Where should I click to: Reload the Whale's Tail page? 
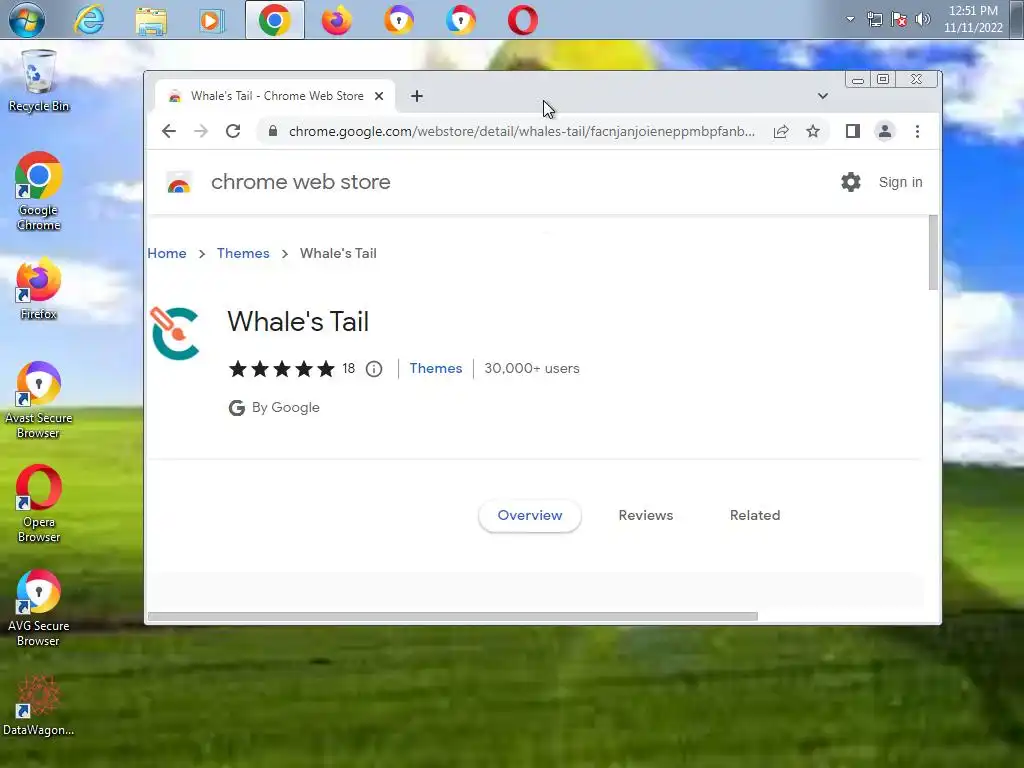pyautogui.click(x=233, y=131)
